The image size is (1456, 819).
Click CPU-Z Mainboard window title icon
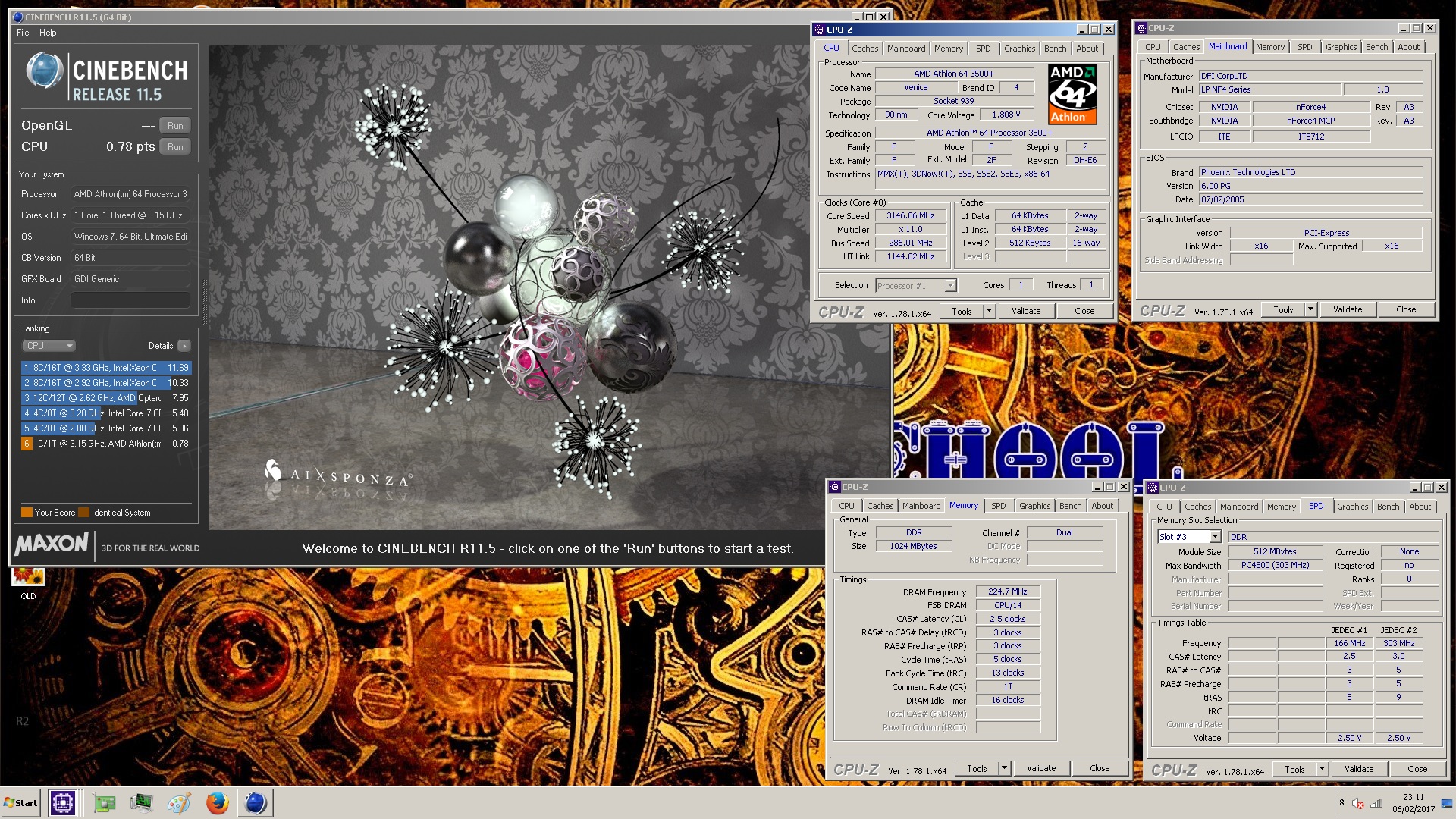(x=1141, y=28)
